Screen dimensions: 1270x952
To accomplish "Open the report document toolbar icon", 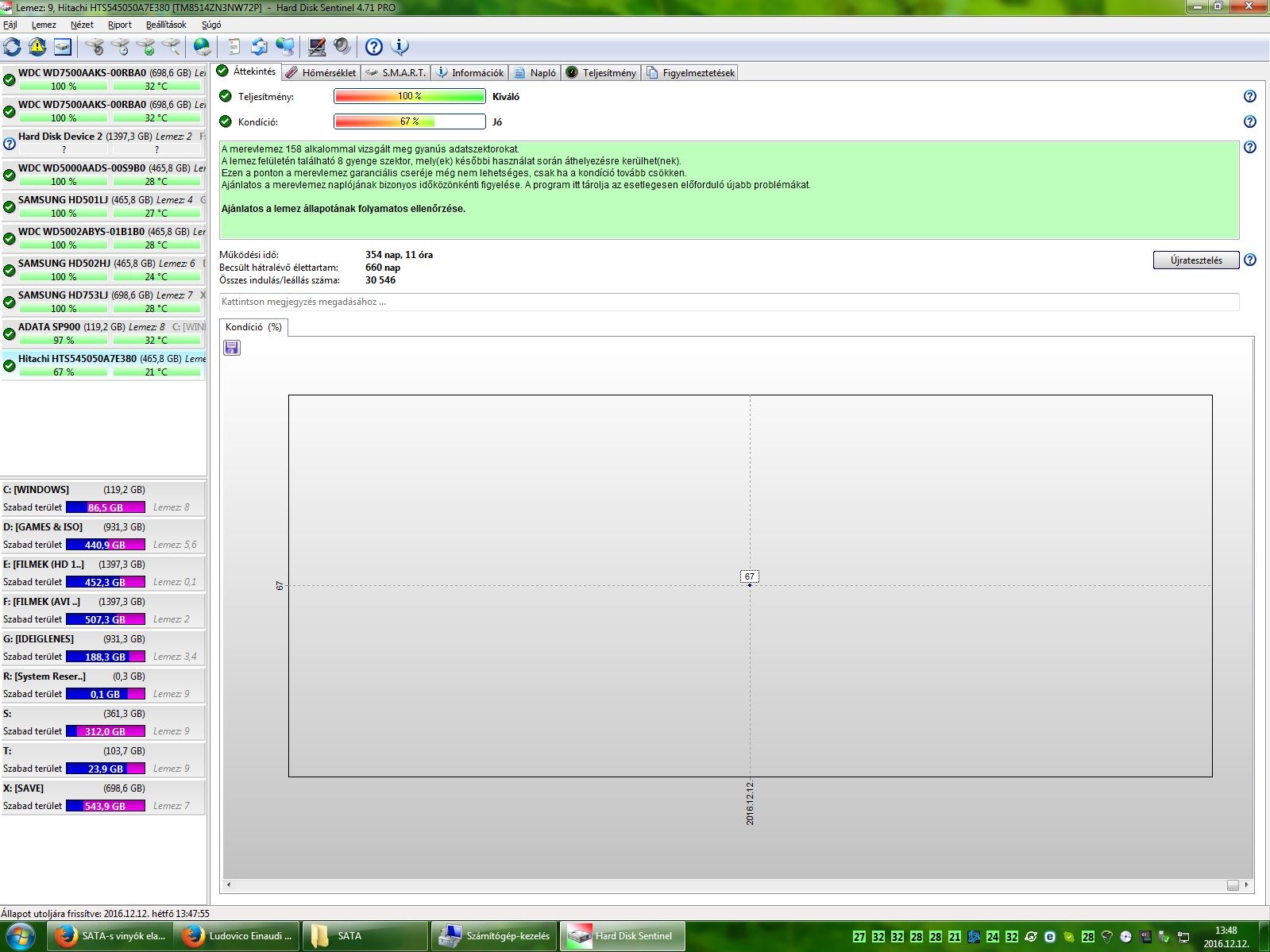I will tap(234, 47).
